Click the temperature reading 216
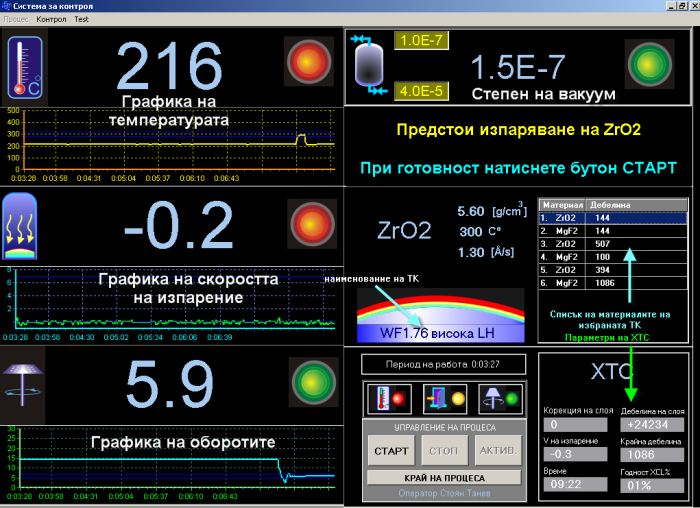 point(169,66)
